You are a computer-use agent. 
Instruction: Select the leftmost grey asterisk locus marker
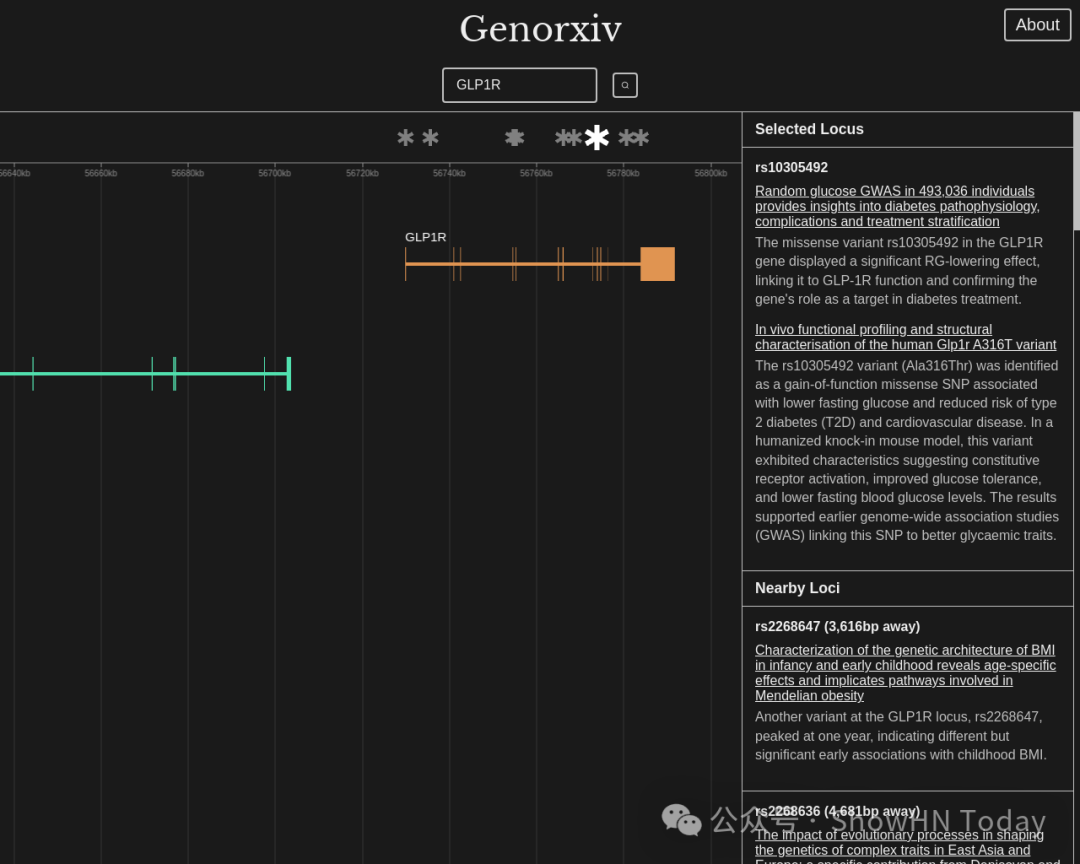point(406,138)
